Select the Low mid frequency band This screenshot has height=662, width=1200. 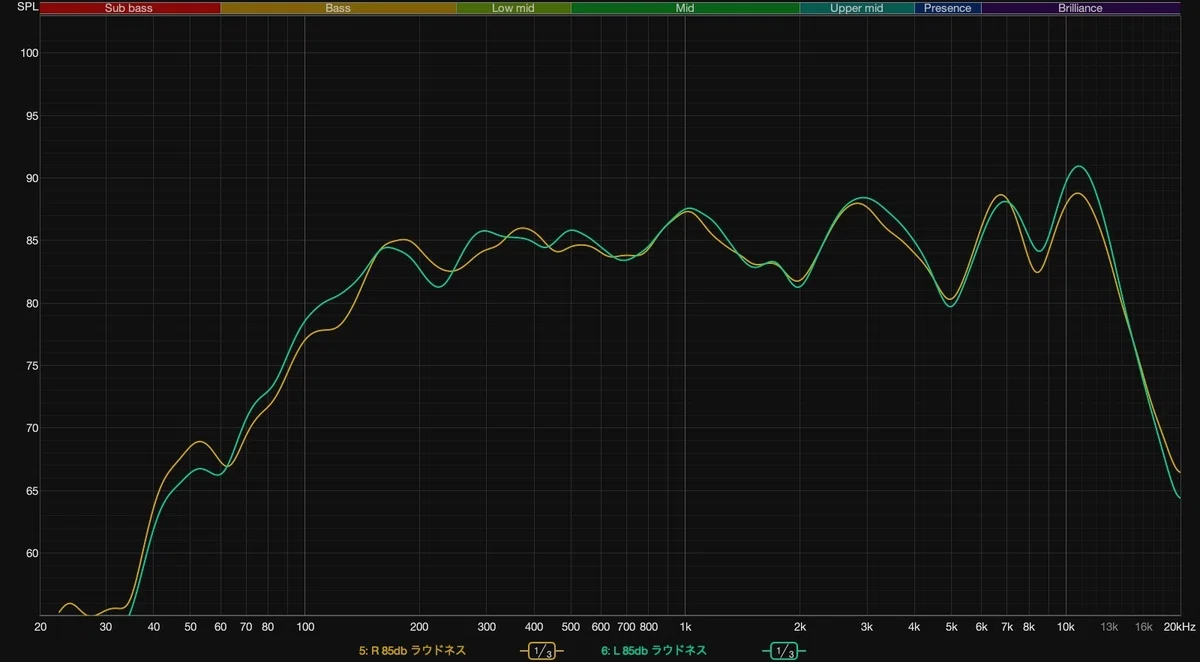pos(514,8)
